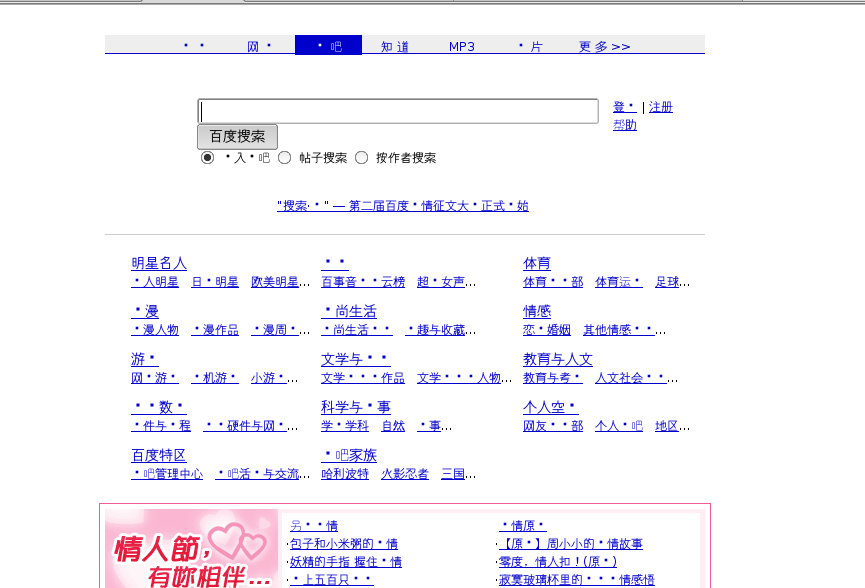This screenshot has width=865, height=588.
Task: Open the 吧家族 category heading
Action: (x=349, y=455)
